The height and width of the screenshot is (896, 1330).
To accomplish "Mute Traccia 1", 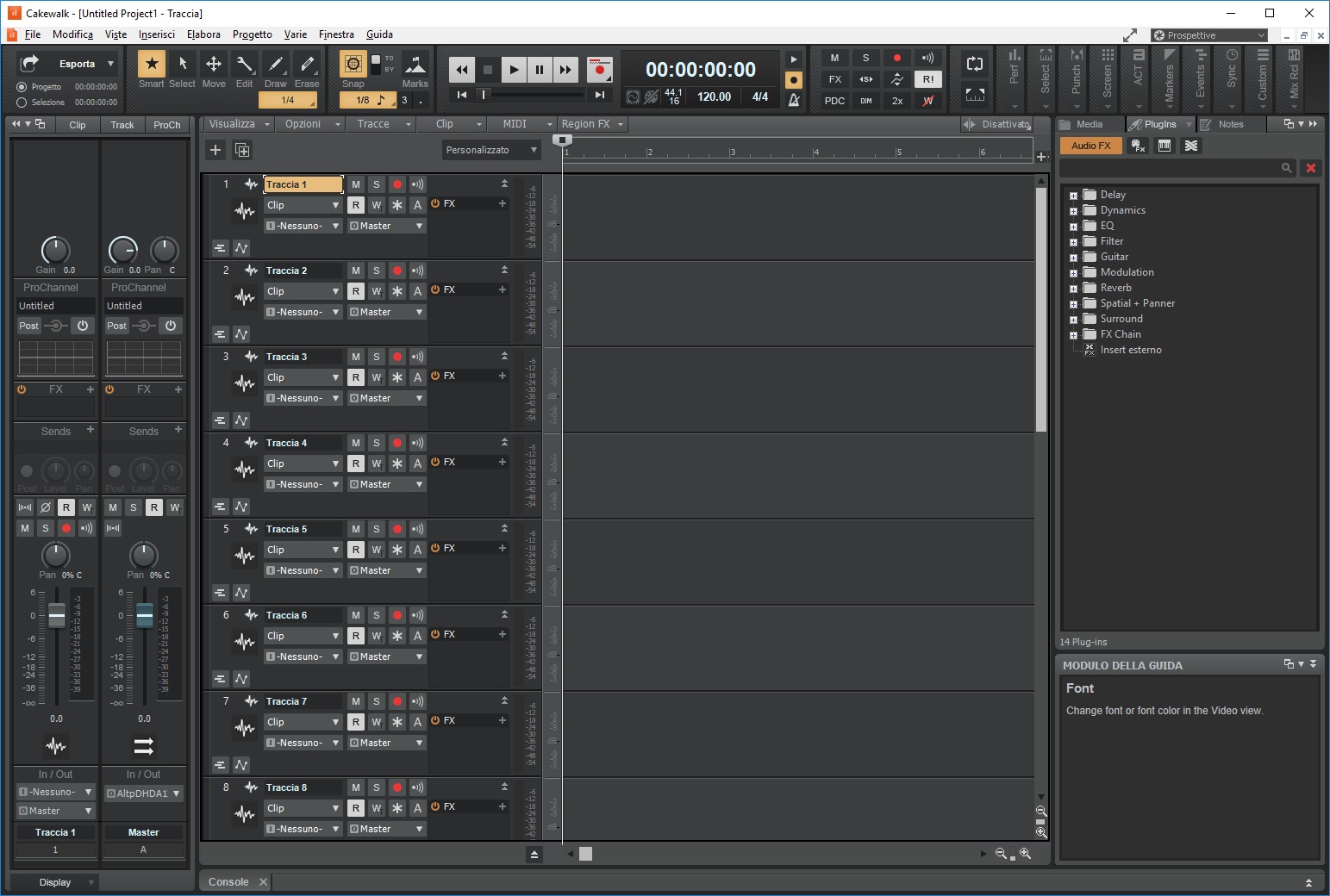I will click(356, 184).
